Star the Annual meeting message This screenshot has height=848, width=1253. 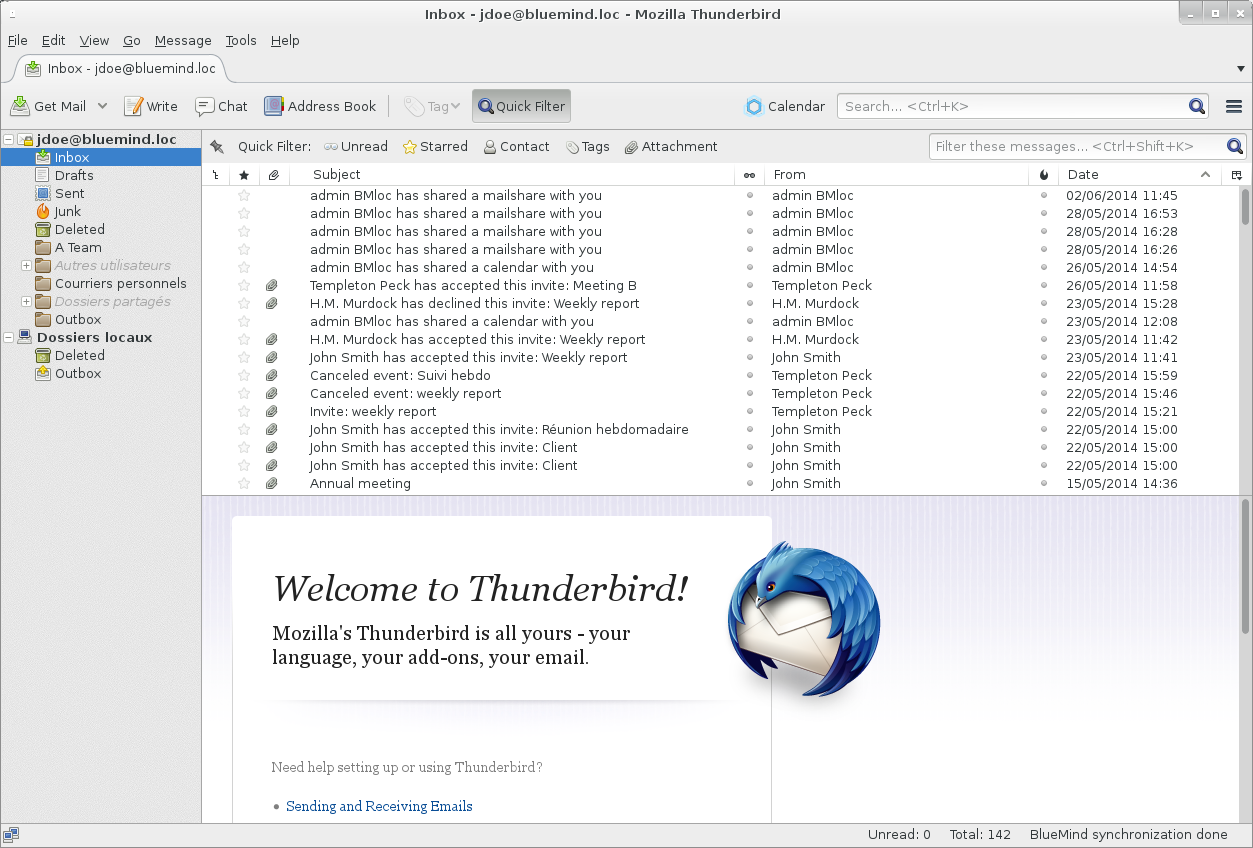(244, 484)
